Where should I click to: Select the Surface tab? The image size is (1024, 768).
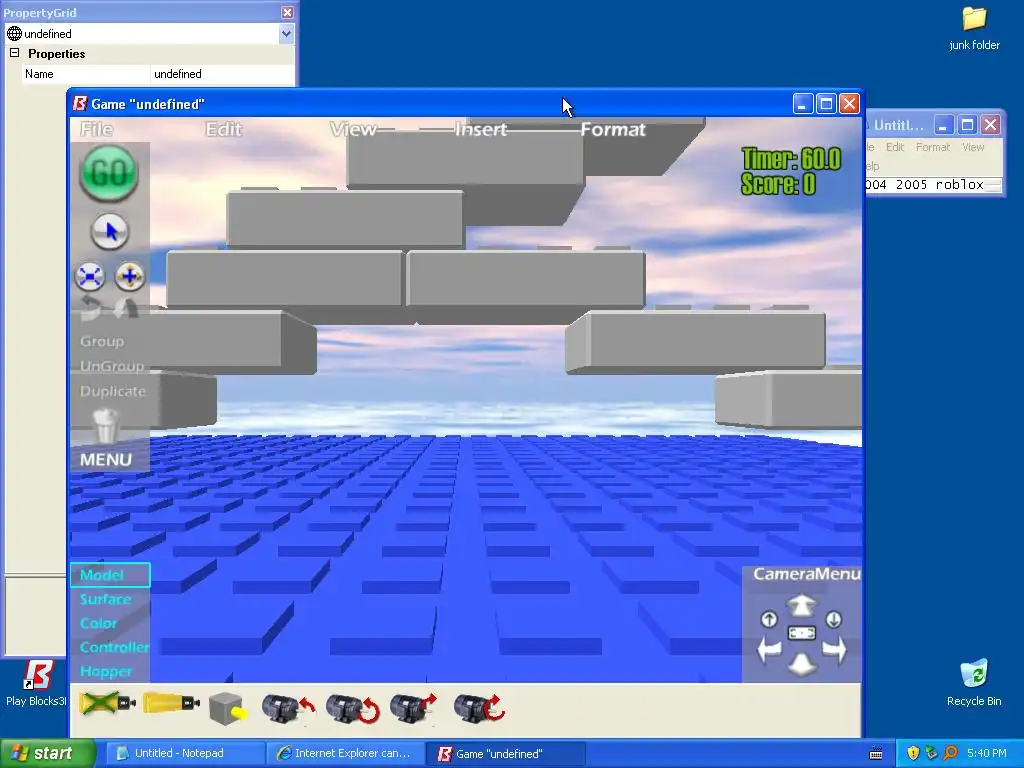(x=106, y=599)
